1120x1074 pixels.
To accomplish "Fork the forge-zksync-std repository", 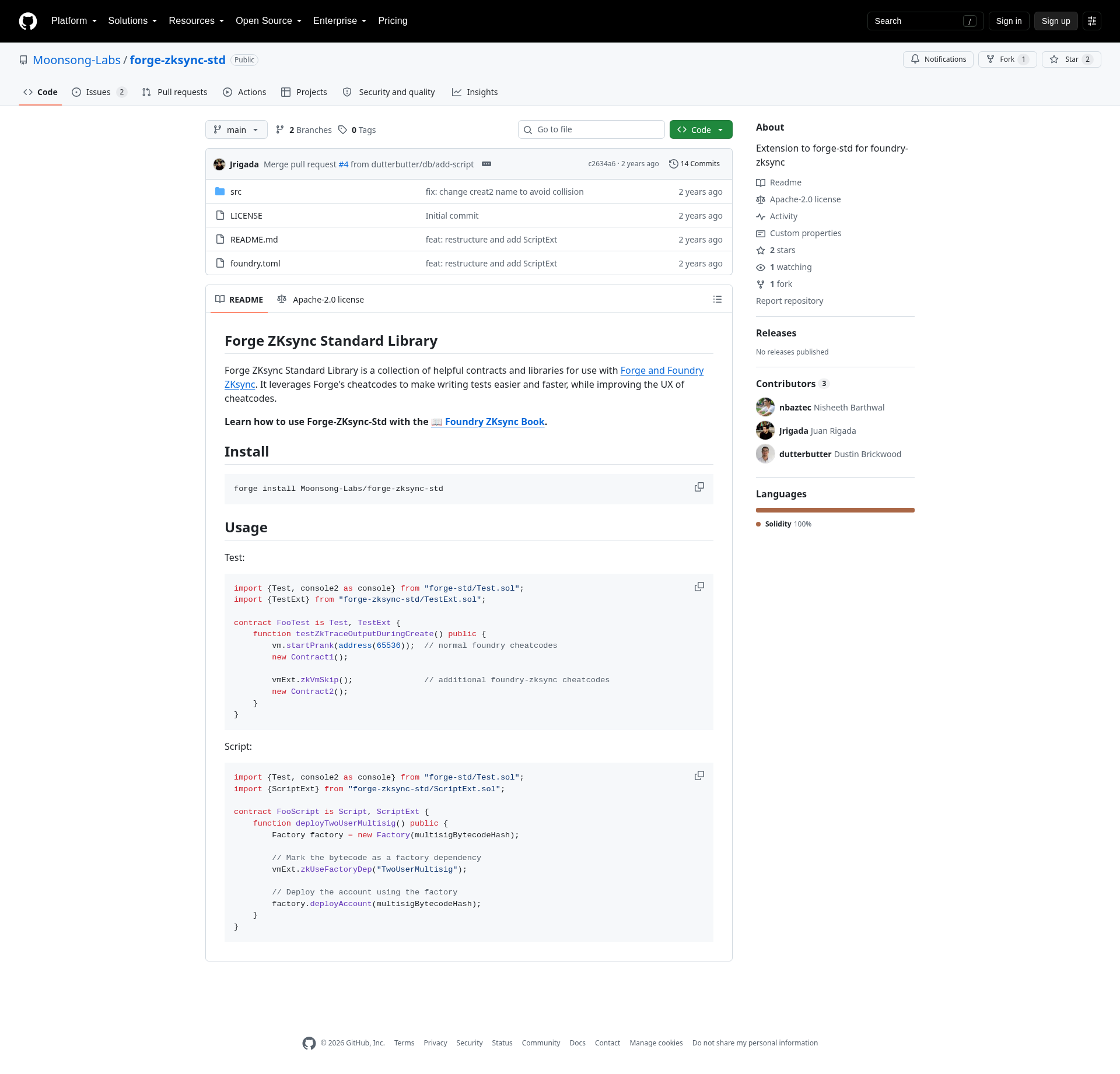I will click(1007, 59).
